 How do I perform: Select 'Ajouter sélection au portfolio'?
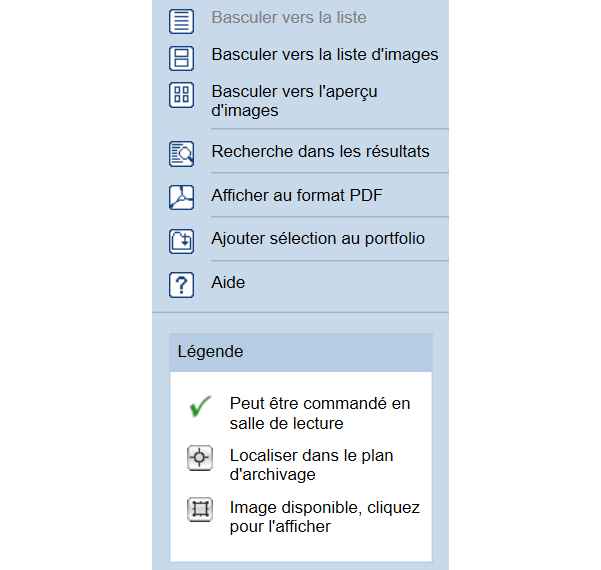point(318,239)
